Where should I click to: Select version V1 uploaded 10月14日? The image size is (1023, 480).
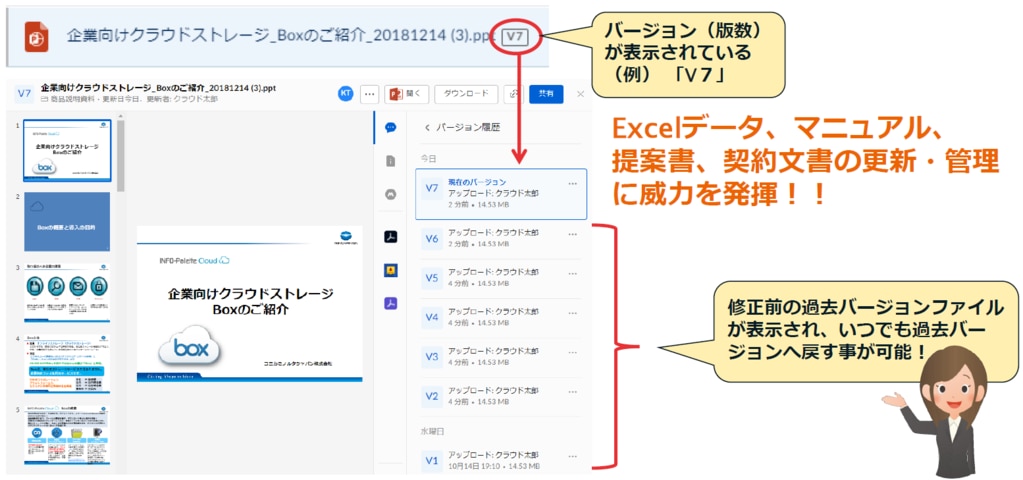[x=501, y=460]
